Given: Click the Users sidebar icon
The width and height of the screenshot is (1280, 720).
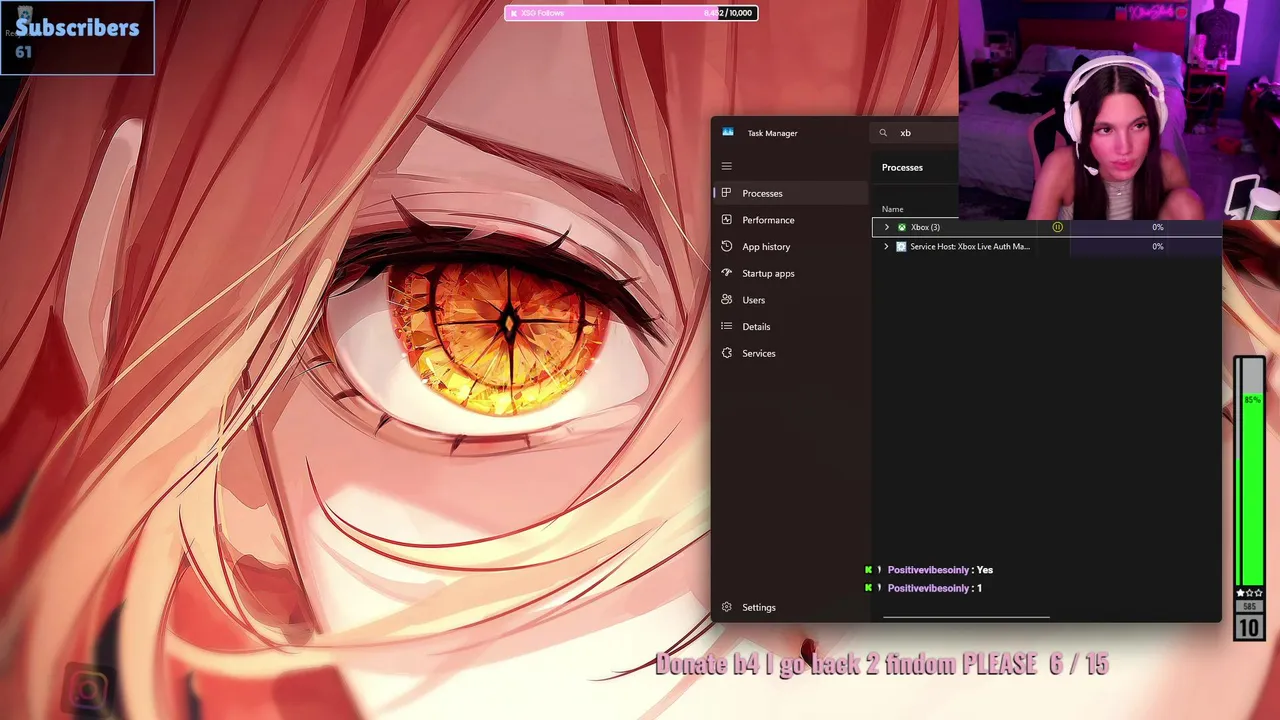Looking at the screenshot, I should coord(727,300).
